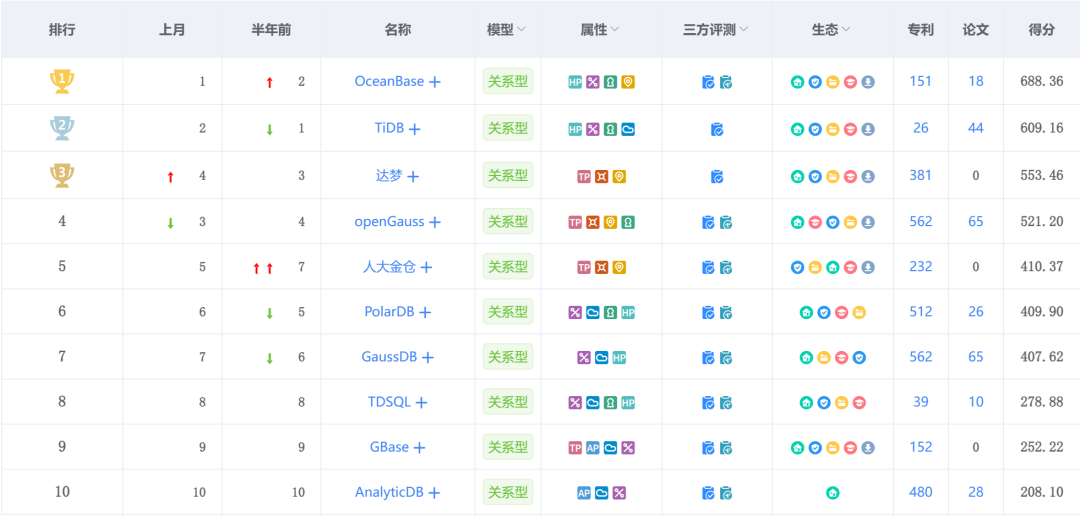Open the GaussDB database link

click(x=389, y=357)
